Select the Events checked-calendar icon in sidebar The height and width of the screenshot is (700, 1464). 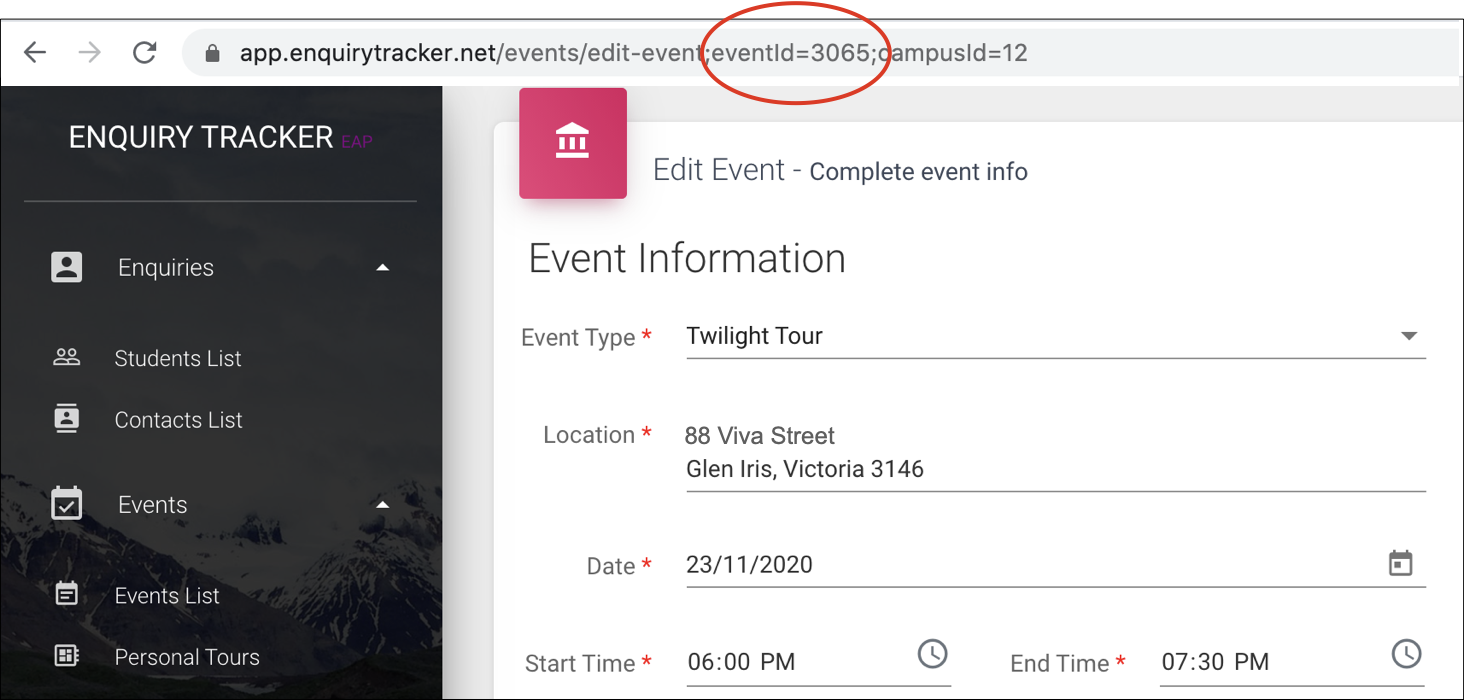pos(66,504)
